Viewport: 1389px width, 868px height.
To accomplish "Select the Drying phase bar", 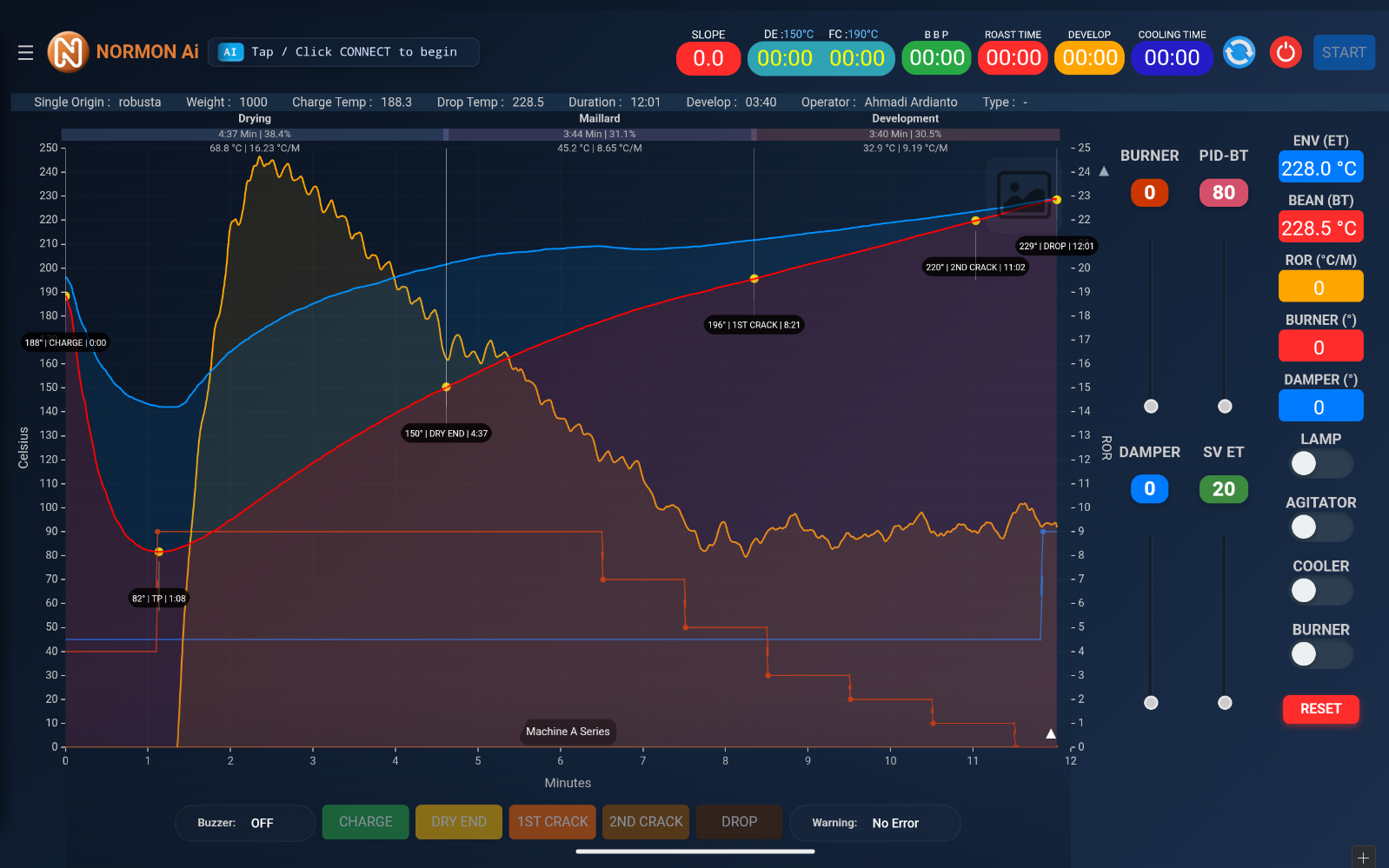I will click(x=254, y=135).
